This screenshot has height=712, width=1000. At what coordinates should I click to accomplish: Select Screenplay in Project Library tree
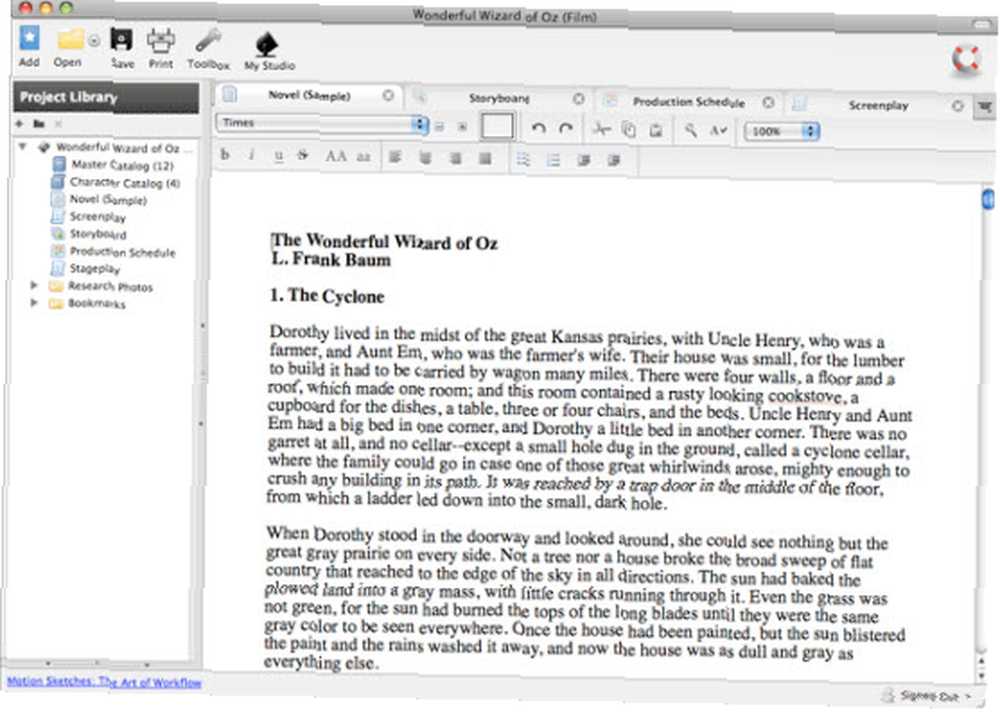(89, 216)
